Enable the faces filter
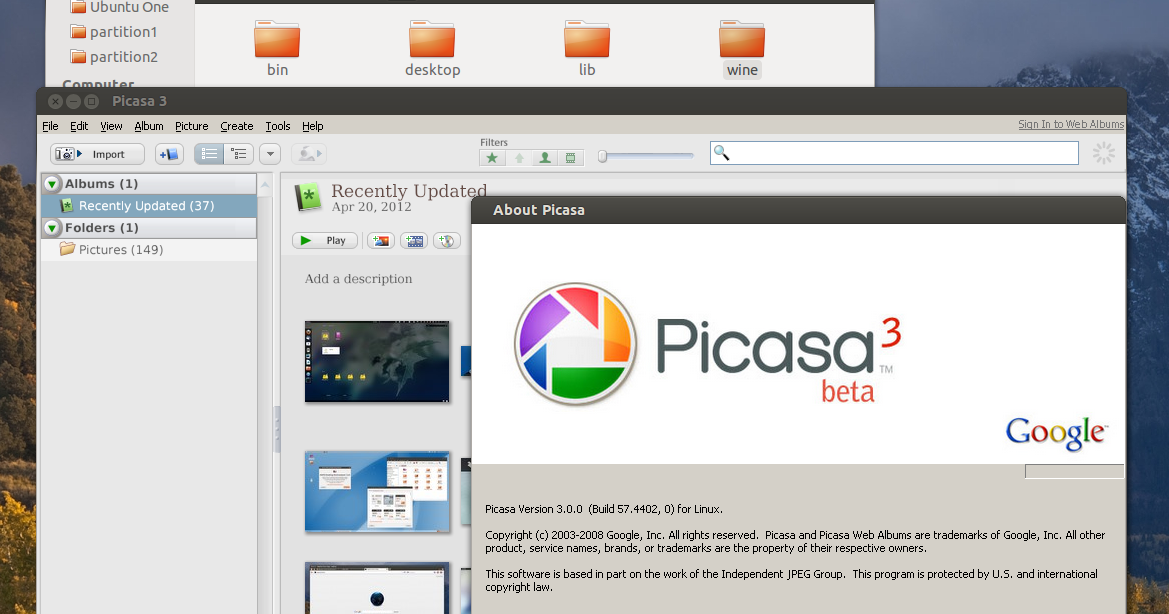This screenshot has width=1169, height=614. coord(544,157)
